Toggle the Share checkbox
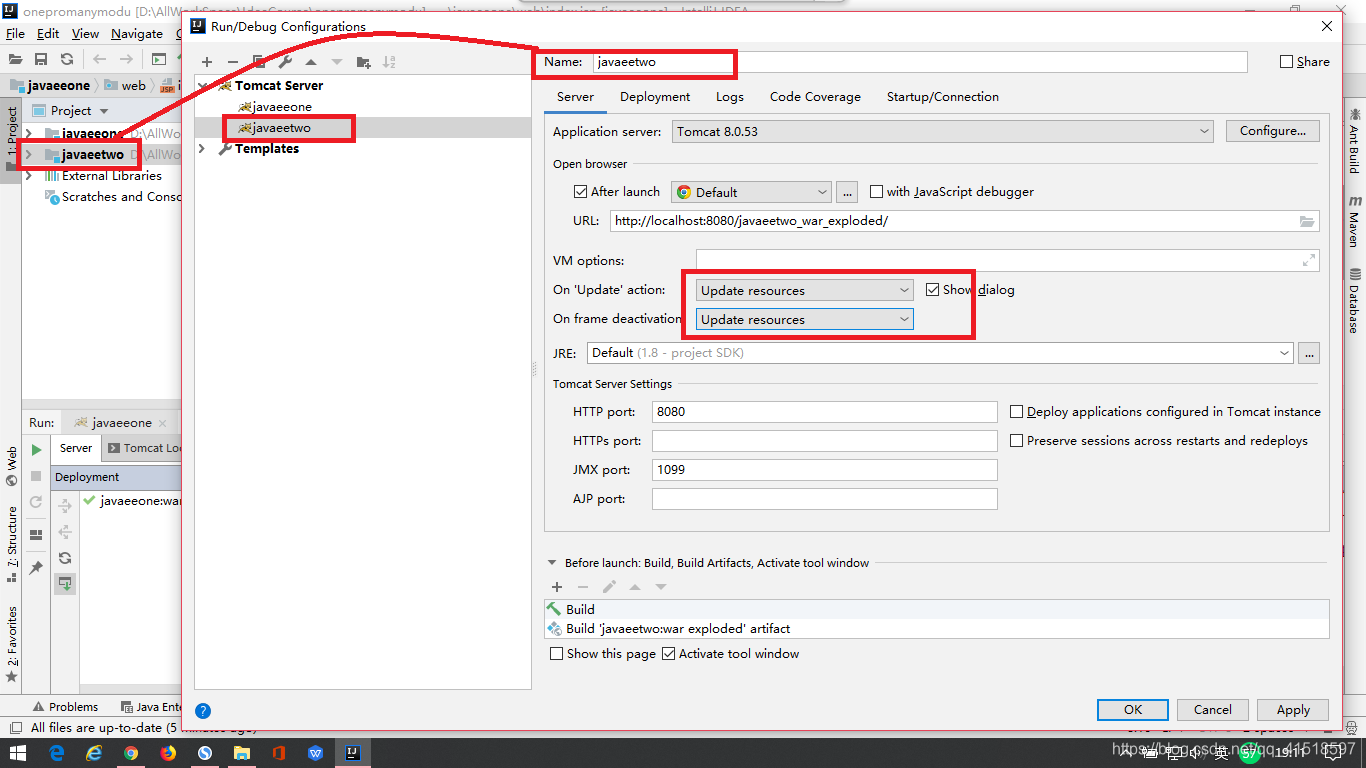Image resolution: width=1366 pixels, height=768 pixels. click(x=1286, y=62)
